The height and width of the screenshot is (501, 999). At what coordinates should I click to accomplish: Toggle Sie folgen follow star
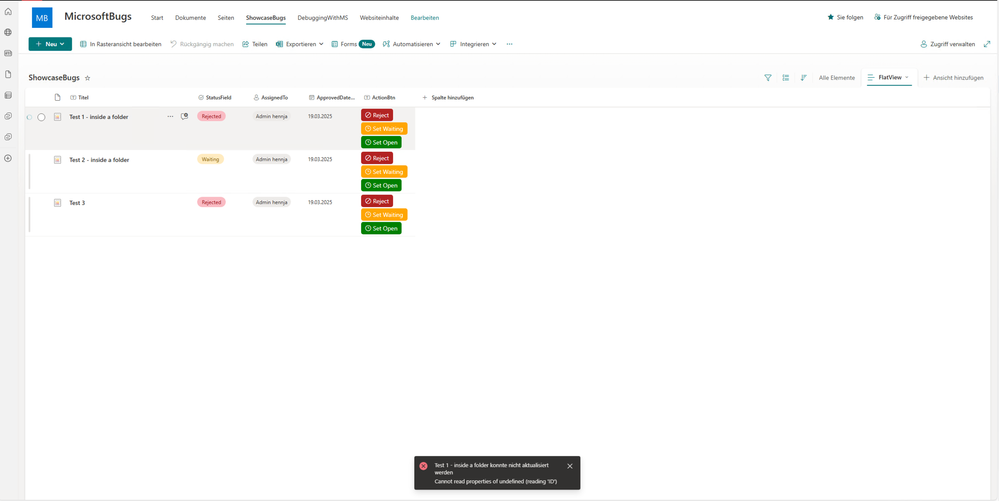[x=845, y=17]
